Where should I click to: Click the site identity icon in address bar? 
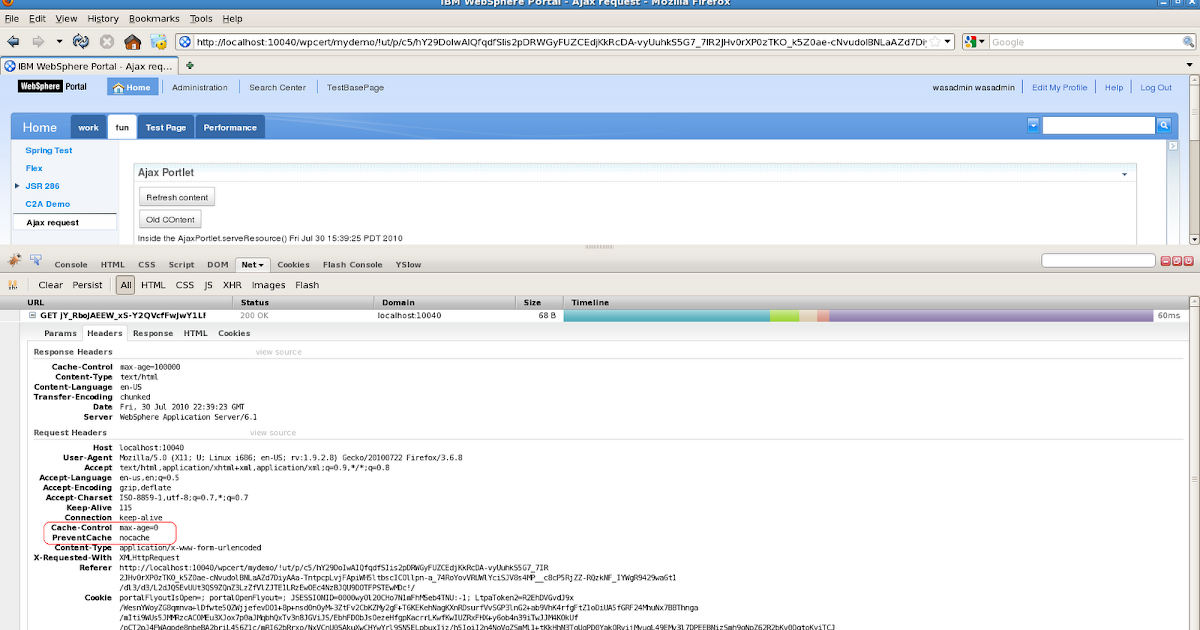coord(185,42)
